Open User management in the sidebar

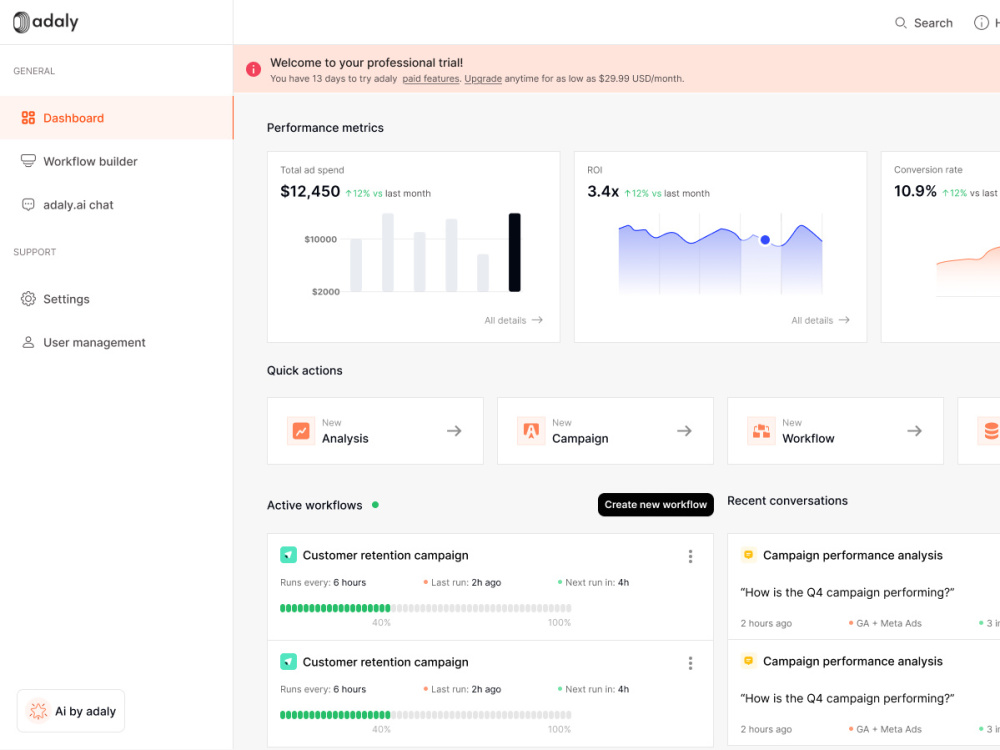117,342
